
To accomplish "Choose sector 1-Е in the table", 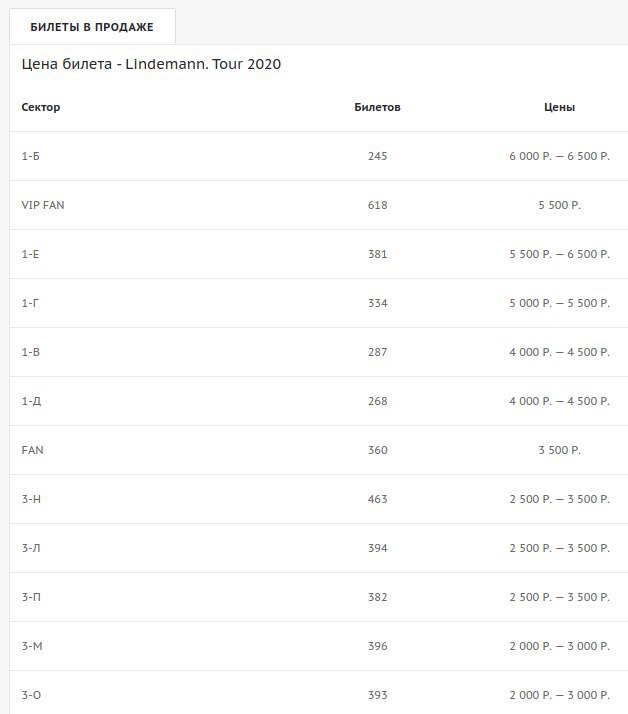I will pos(319,254).
